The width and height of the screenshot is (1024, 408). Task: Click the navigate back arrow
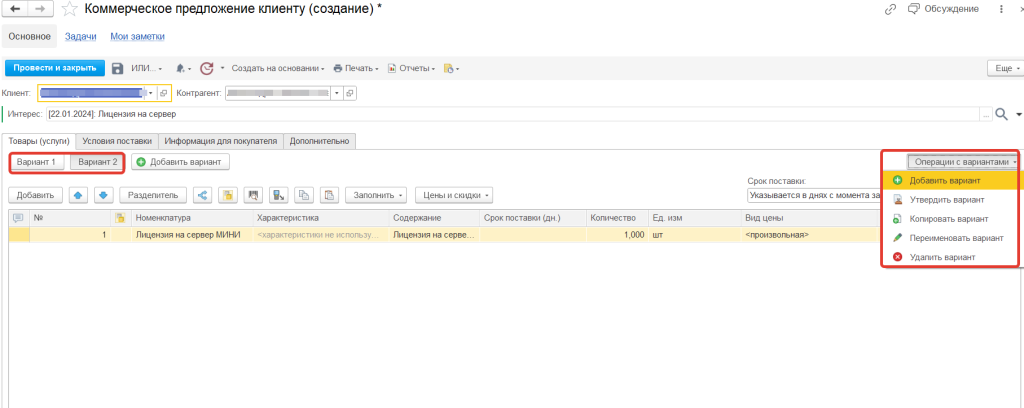click(x=16, y=9)
